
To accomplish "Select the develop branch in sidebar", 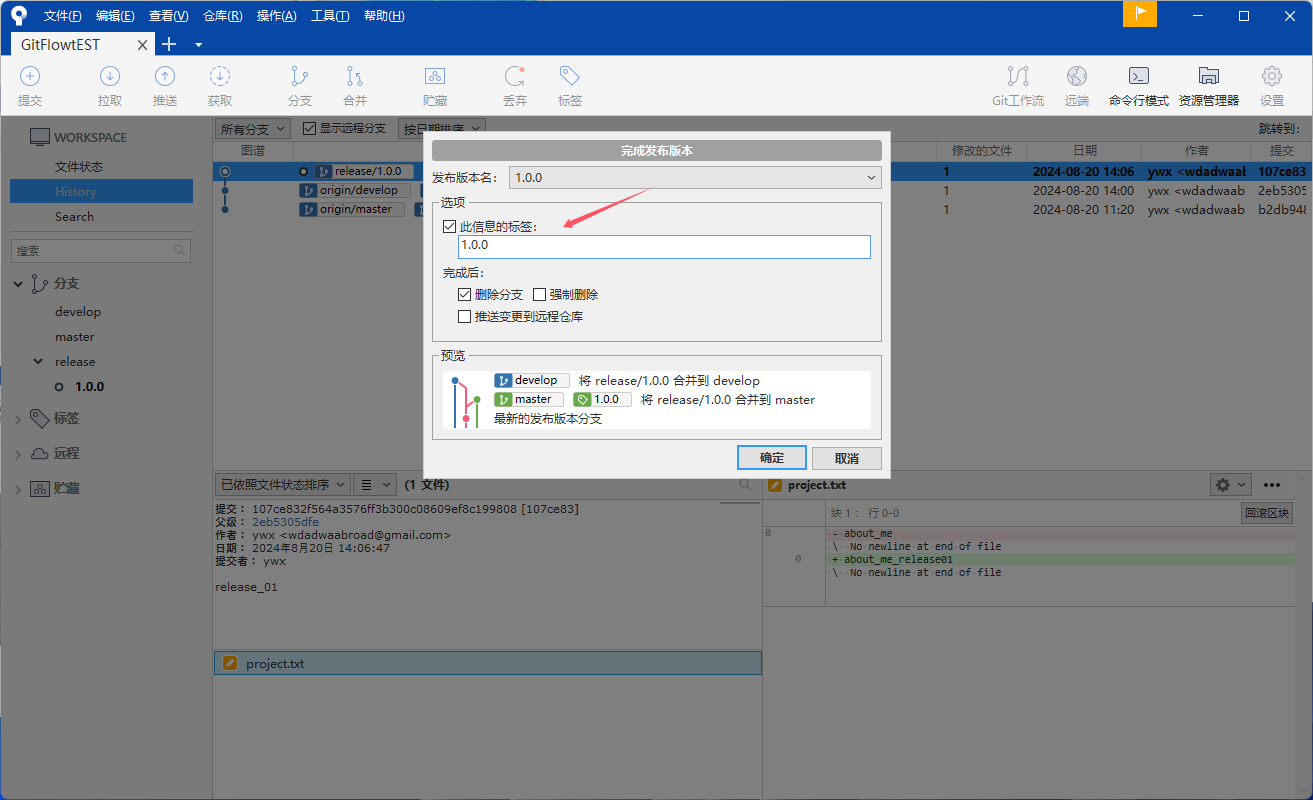I will tap(78, 312).
